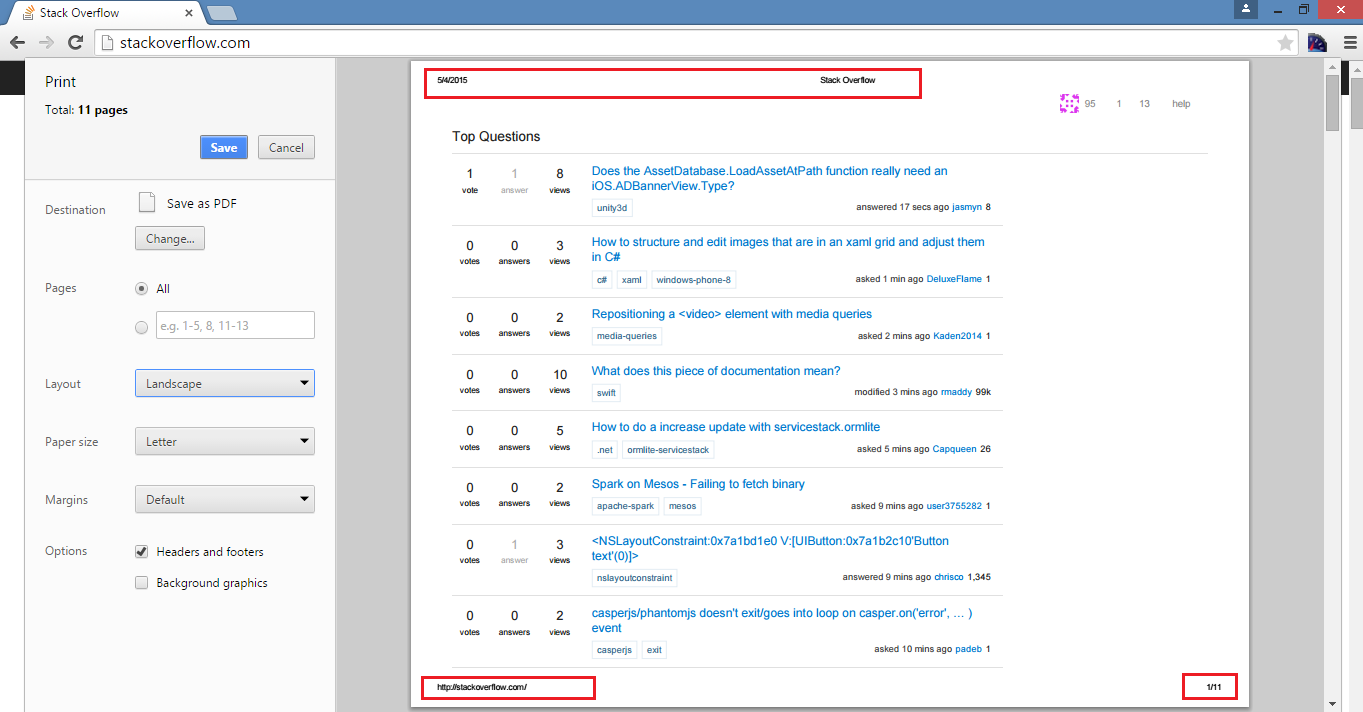Click the 'Total: 11 pages' text
The height and width of the screenshot is (712, 1363).
tap(86, 110)
